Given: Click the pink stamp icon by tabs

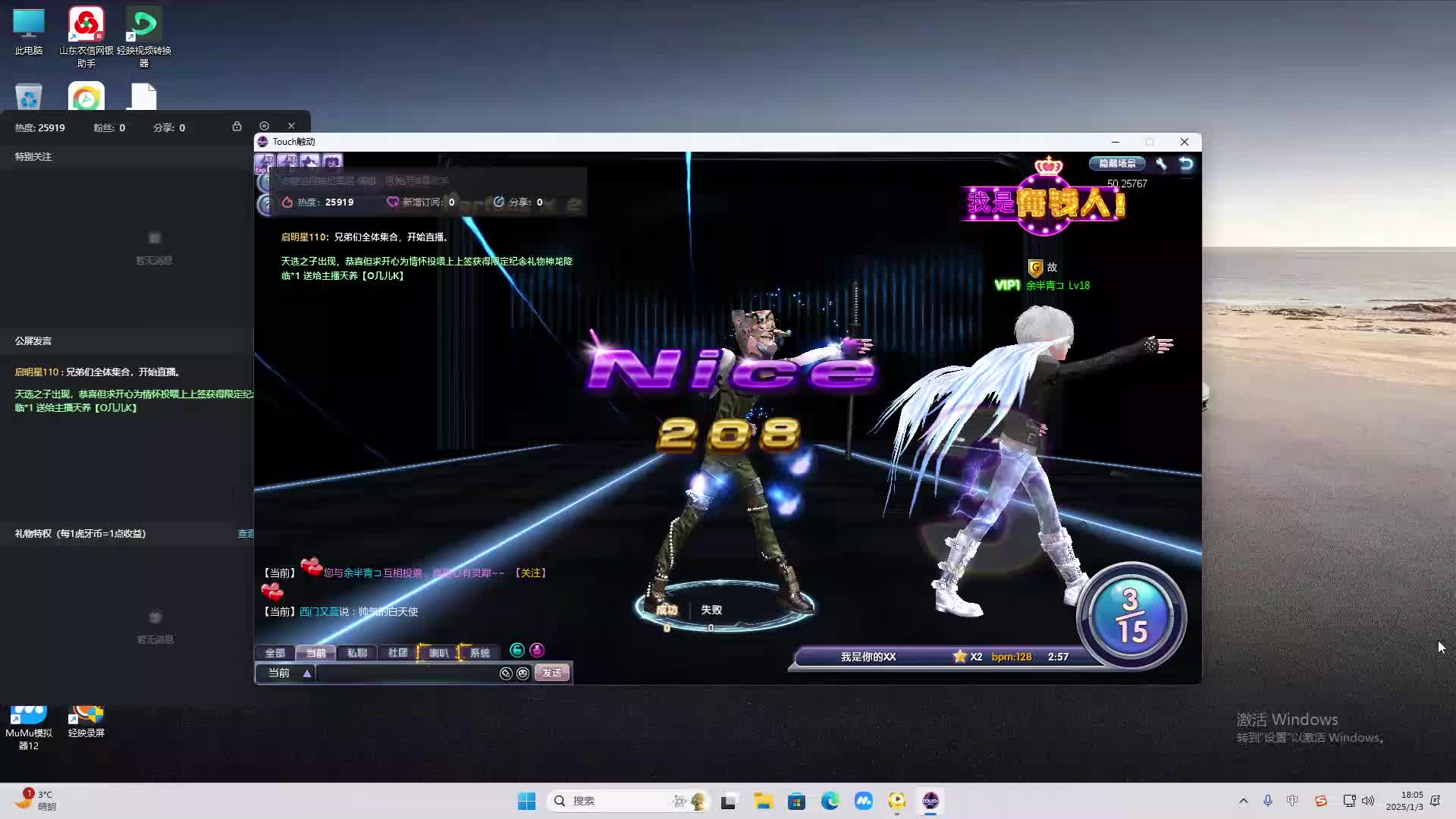Looking at the screenshot, I should pos(537,650).
